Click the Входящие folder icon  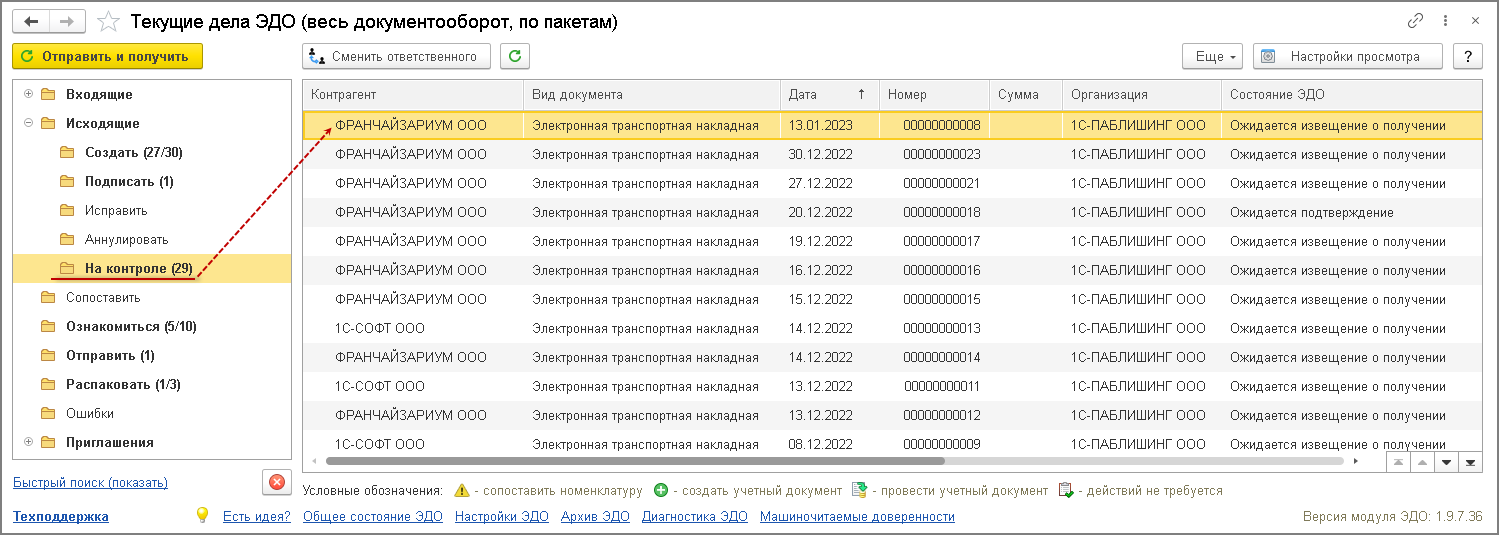[47, 94]
